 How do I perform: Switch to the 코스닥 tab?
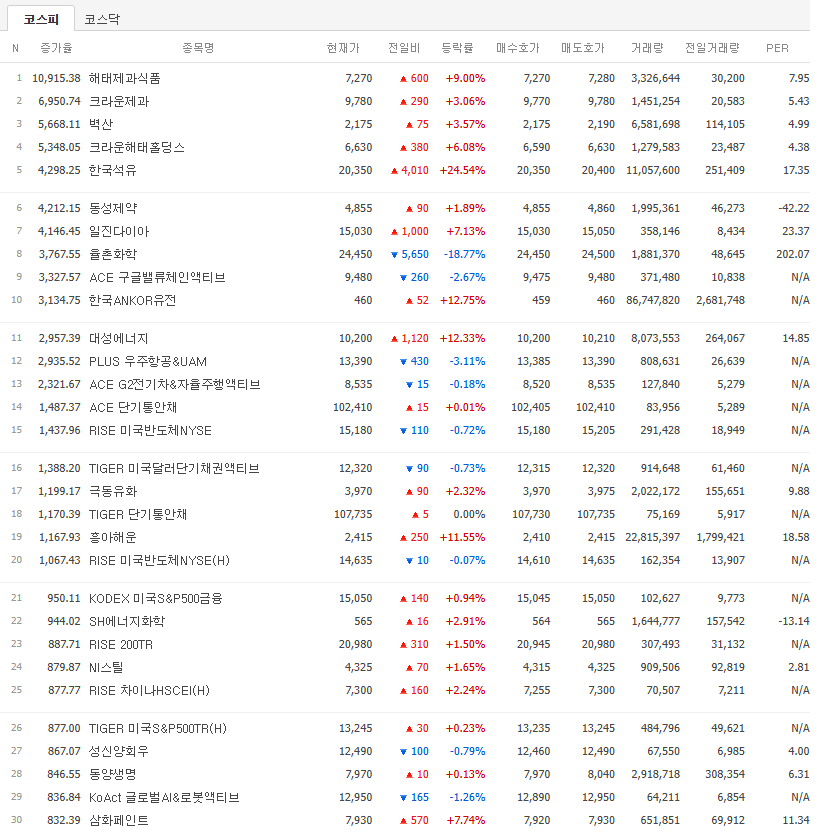[102, 19]
